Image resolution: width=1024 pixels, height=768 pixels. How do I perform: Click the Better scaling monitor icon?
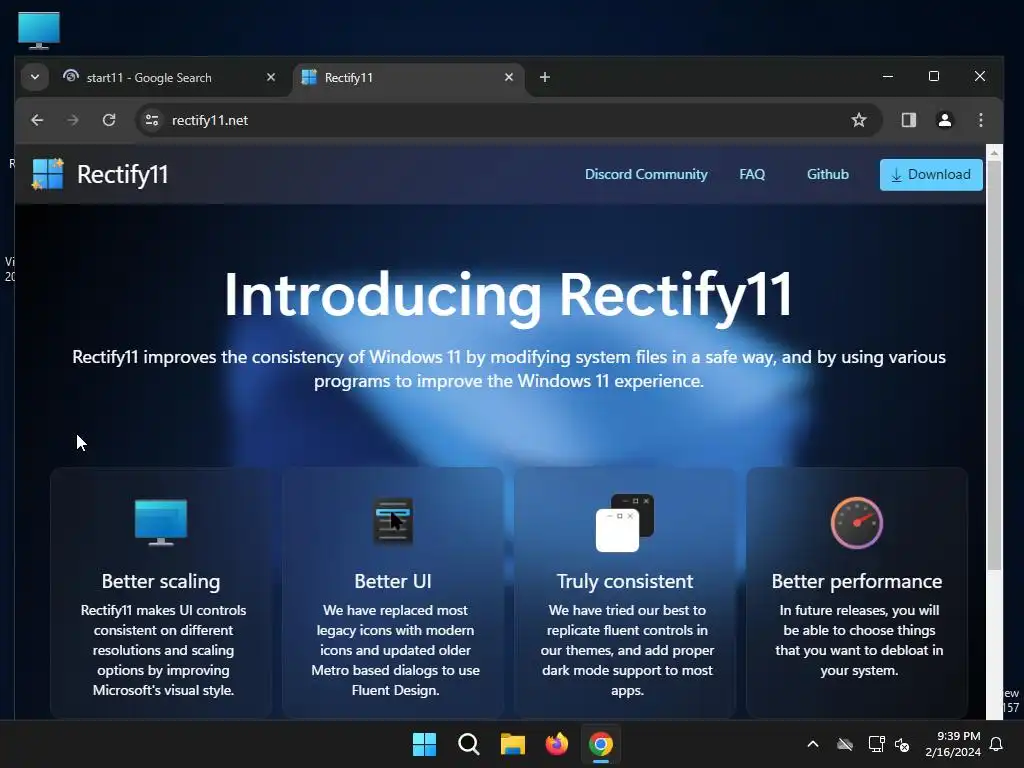[x=161, y=522]
